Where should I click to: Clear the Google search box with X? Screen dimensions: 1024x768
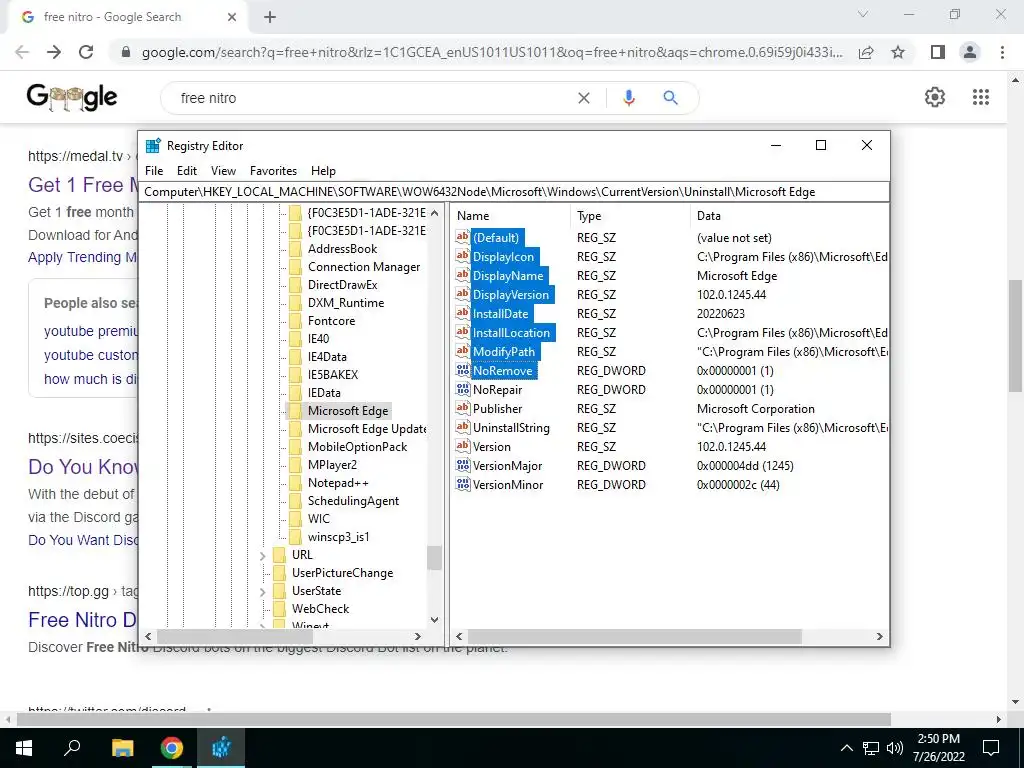coord(584,98)
